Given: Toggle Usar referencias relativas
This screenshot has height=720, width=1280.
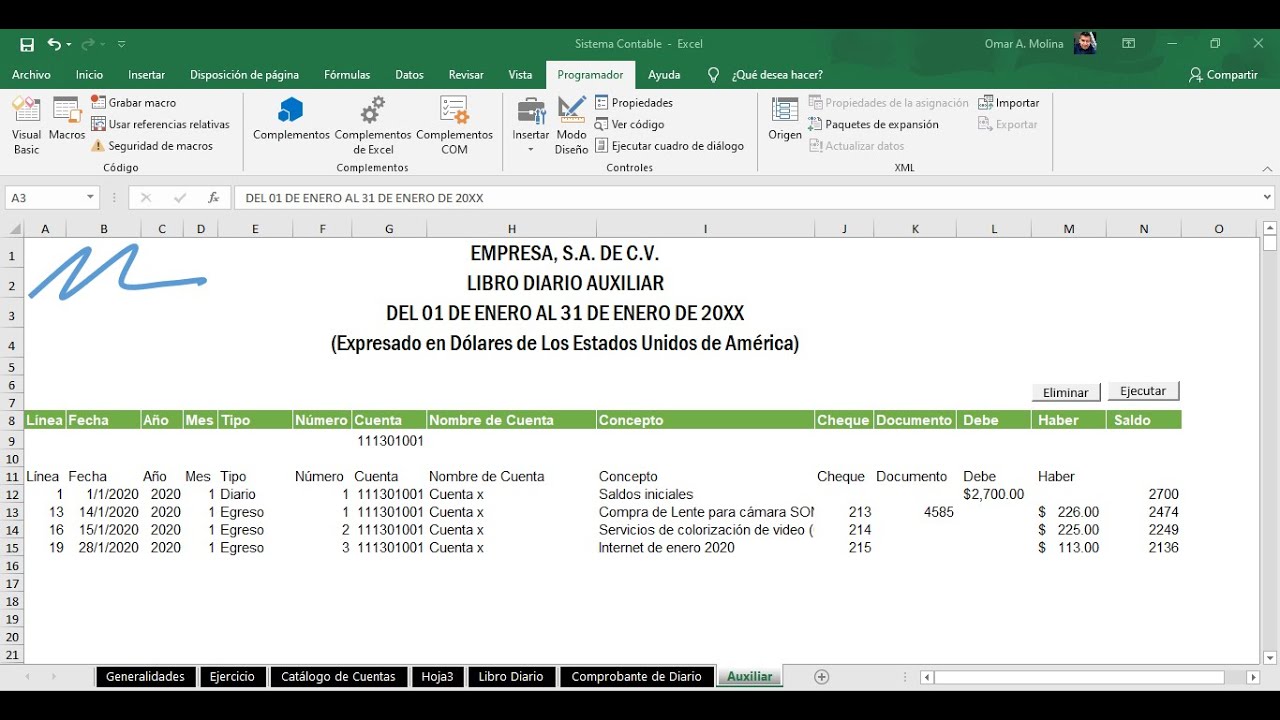Looking at the screenshot, I should click(160, 124).
